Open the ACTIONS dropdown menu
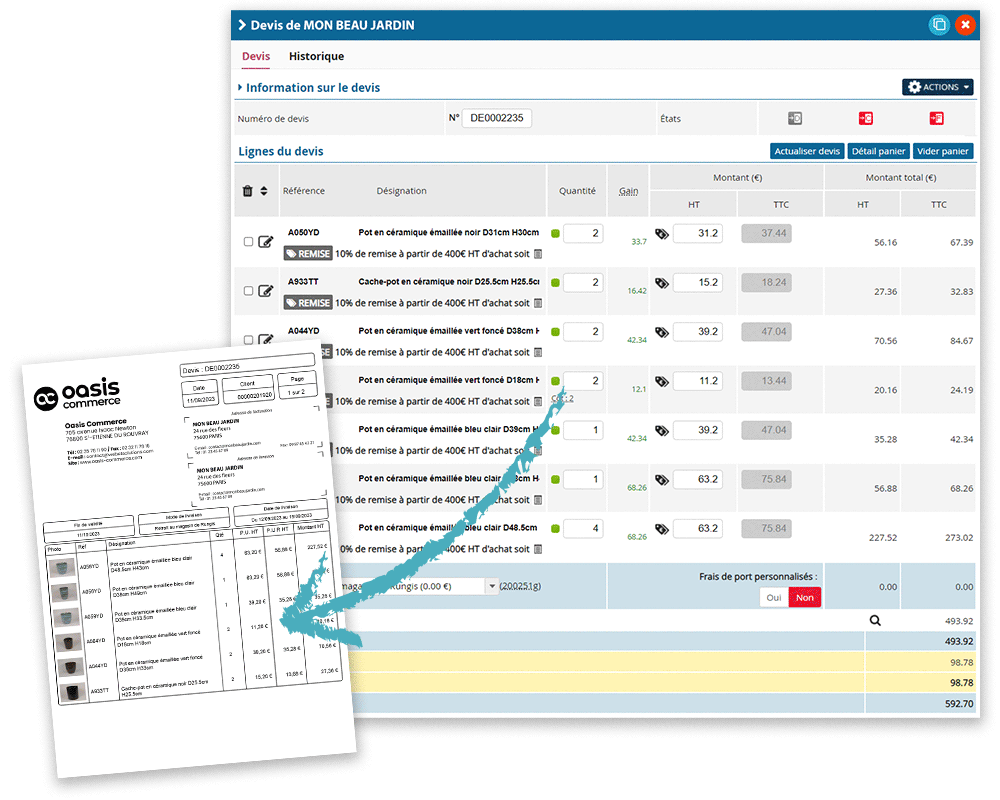 [938, 87]
